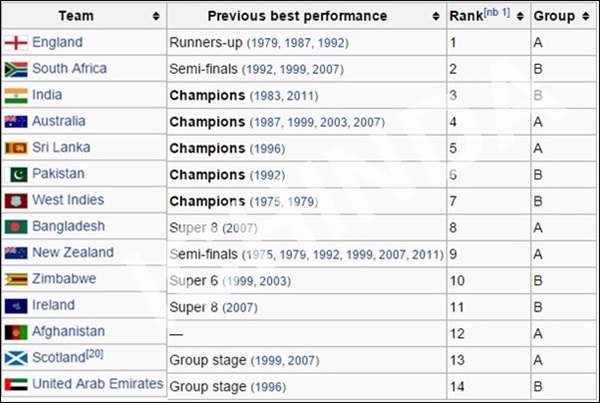Open the New Zealand team link
This screenshot has height=403, width=600.
[x=73, y=252]
